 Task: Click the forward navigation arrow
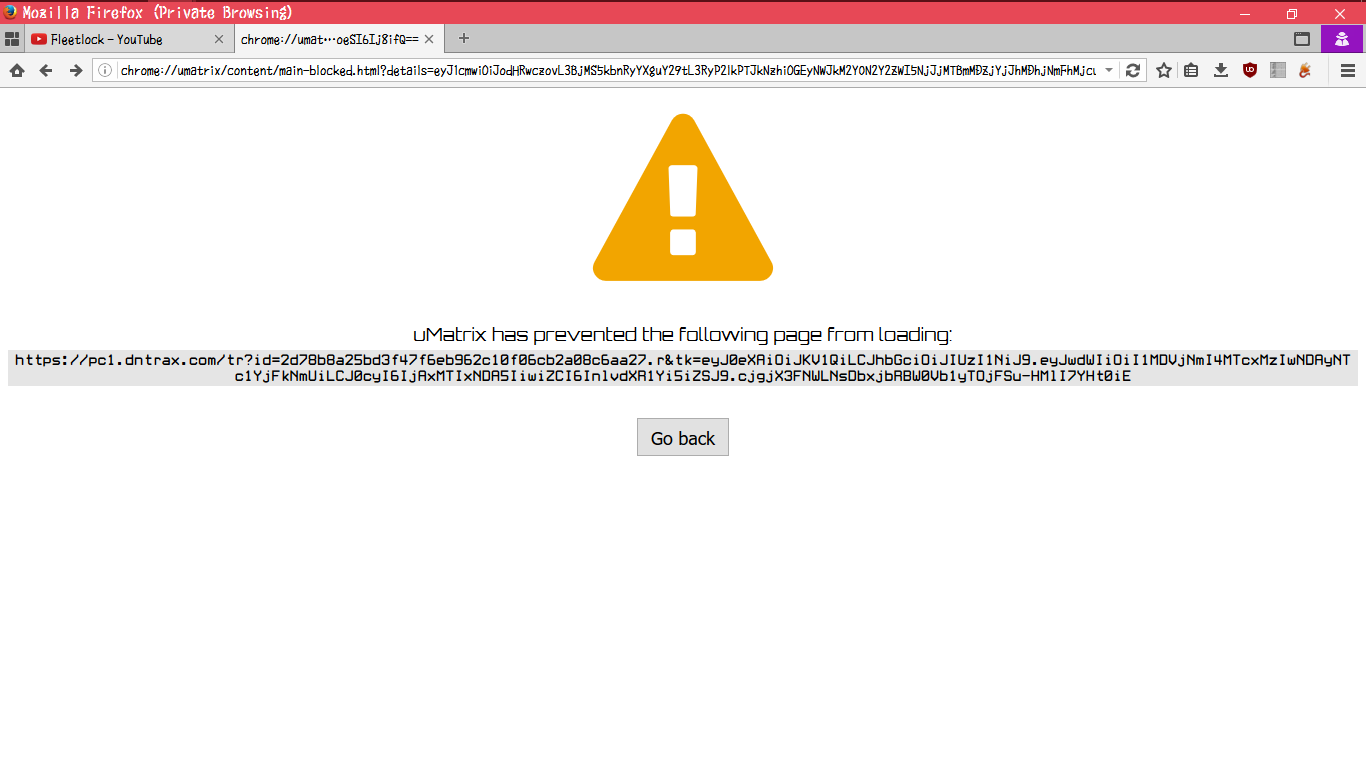tap(75, 70)
